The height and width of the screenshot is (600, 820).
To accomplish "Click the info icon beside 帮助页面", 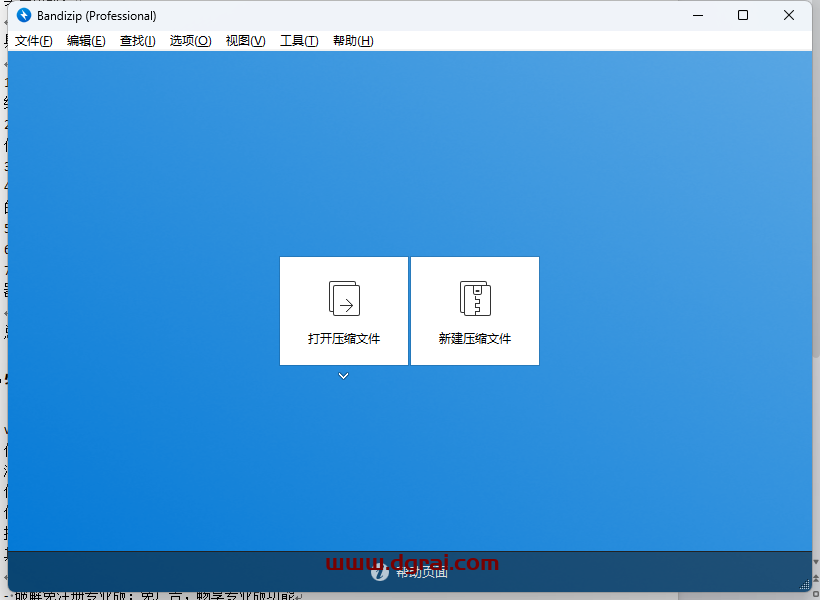I will (380, 572).
